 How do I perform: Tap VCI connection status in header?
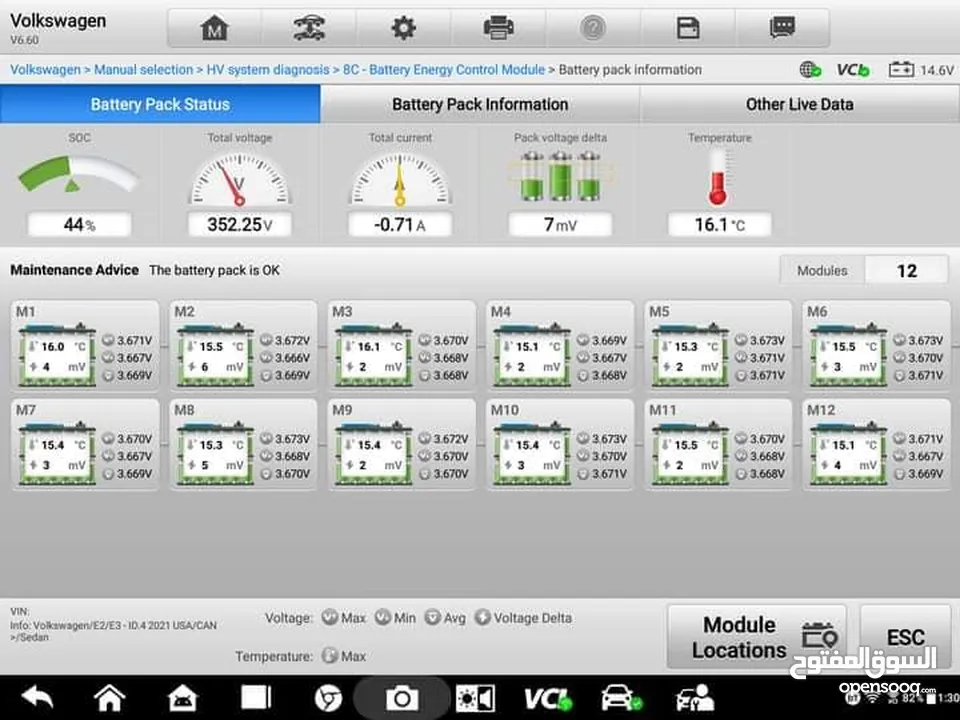(x=853, y=70)
